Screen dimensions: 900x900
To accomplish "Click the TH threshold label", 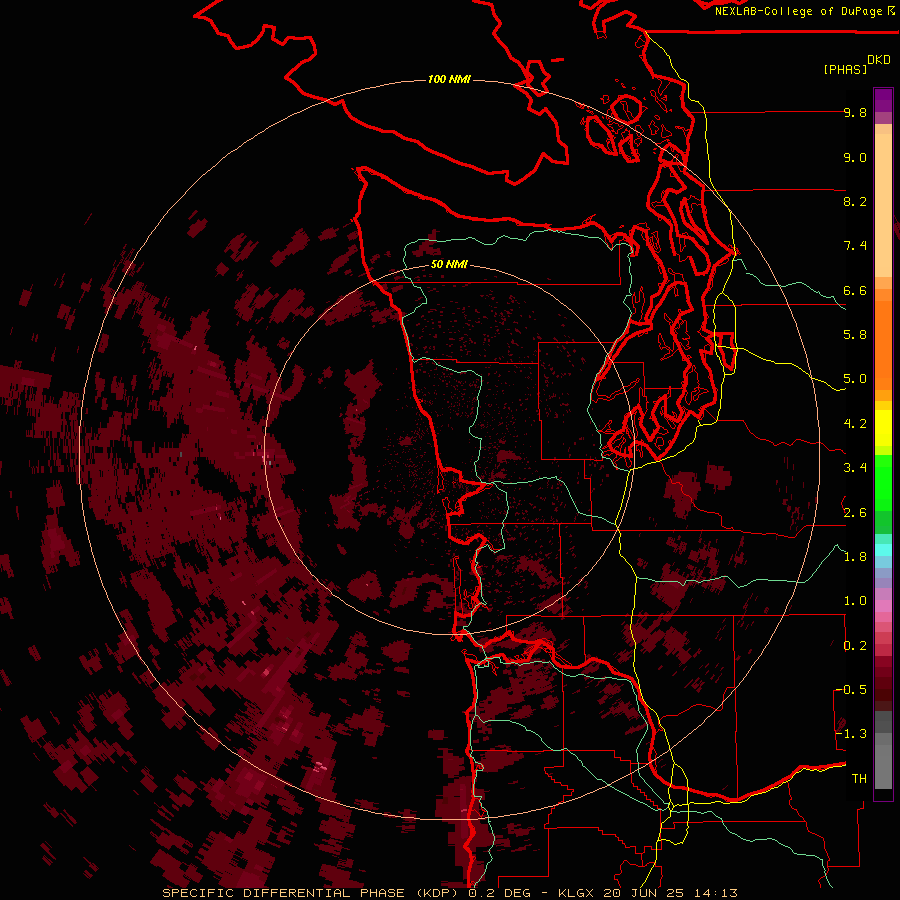I will tap(859, 779).
